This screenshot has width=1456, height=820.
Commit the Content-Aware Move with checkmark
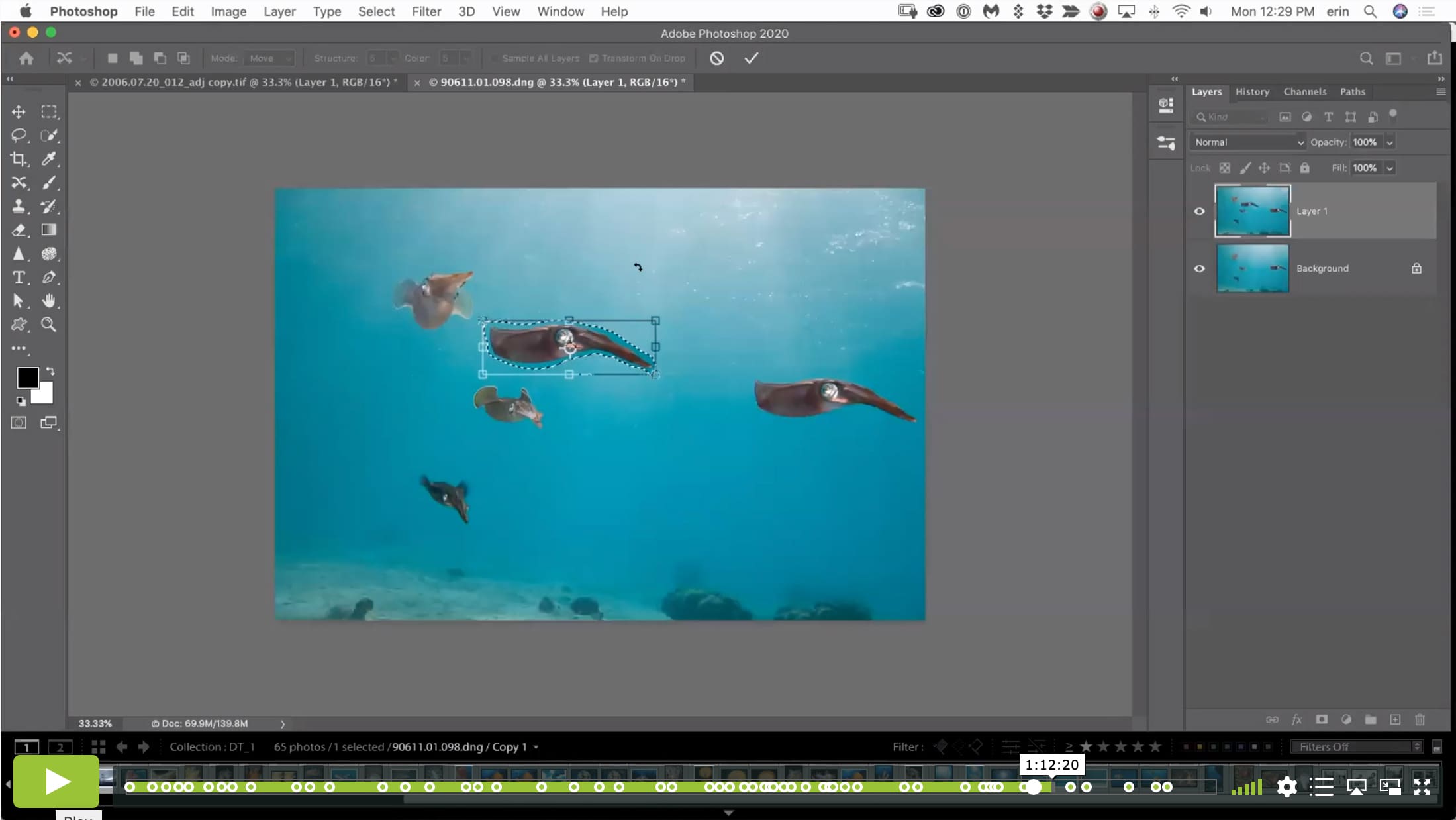[x=751, y=58]
